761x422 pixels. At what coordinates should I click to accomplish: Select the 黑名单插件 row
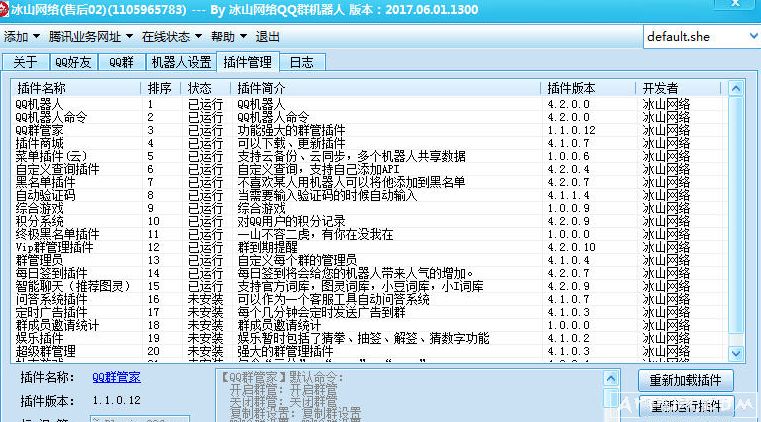pyautogui.click(x=371, y=182)
